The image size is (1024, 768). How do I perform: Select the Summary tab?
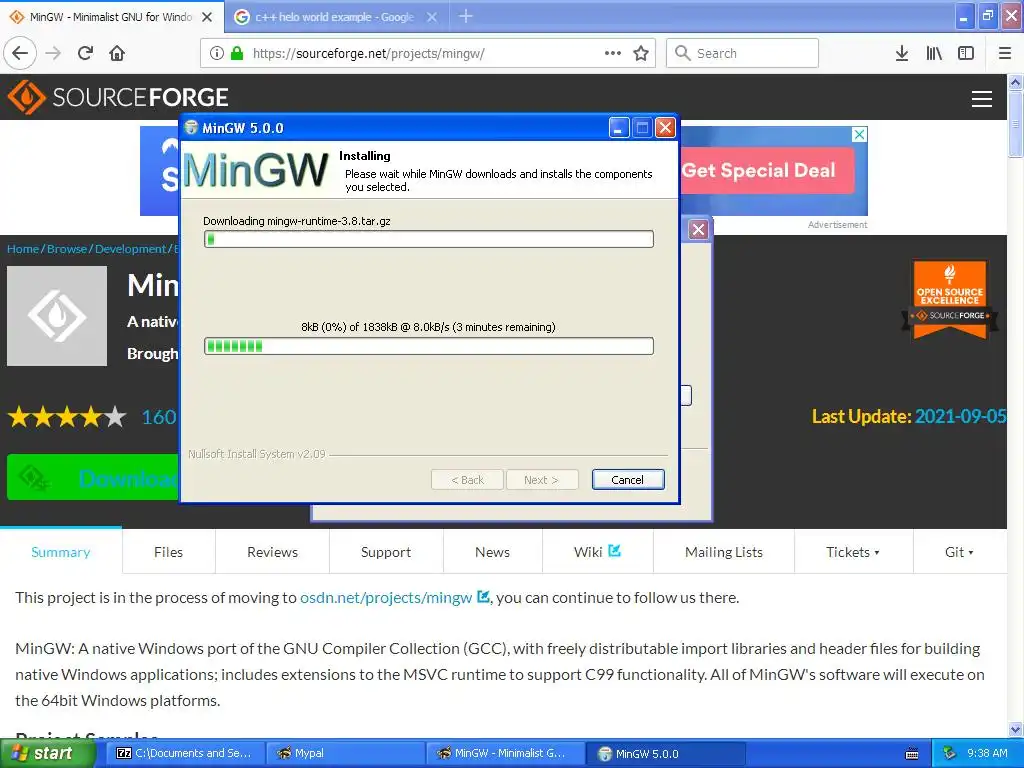[61, 552]
